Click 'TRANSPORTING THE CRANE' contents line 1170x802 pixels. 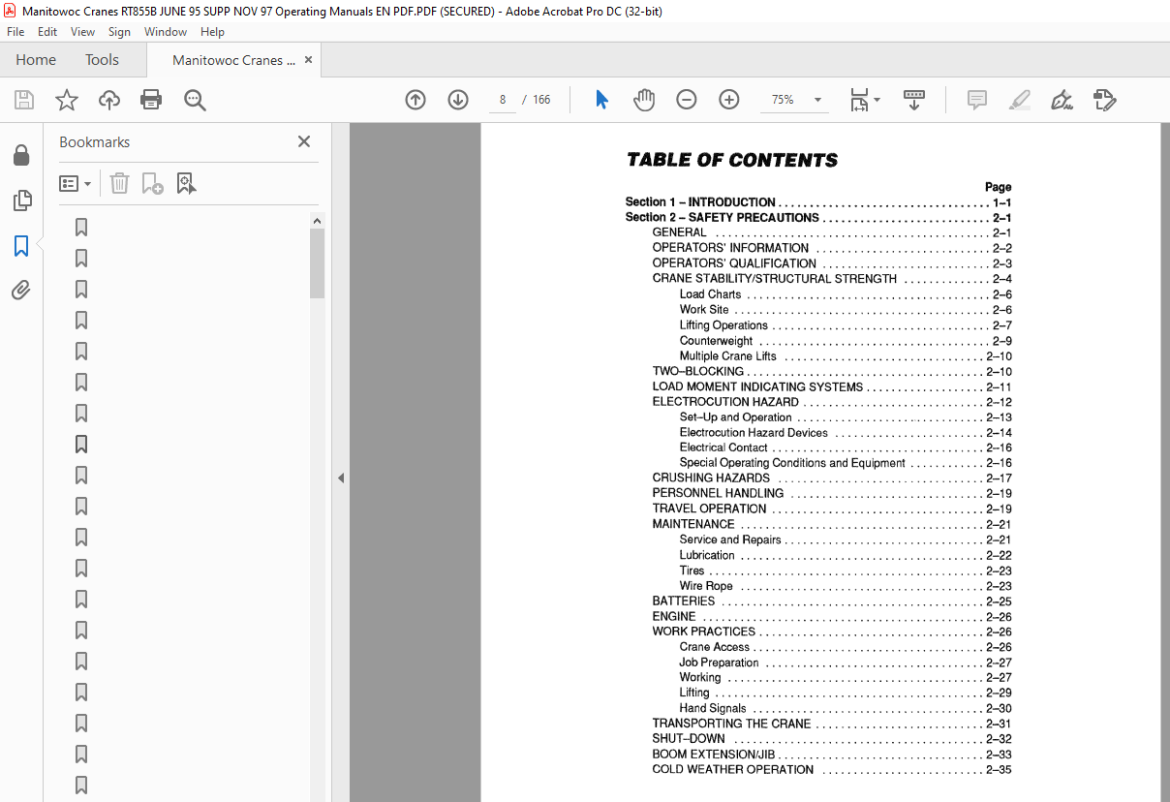(832, 724)
